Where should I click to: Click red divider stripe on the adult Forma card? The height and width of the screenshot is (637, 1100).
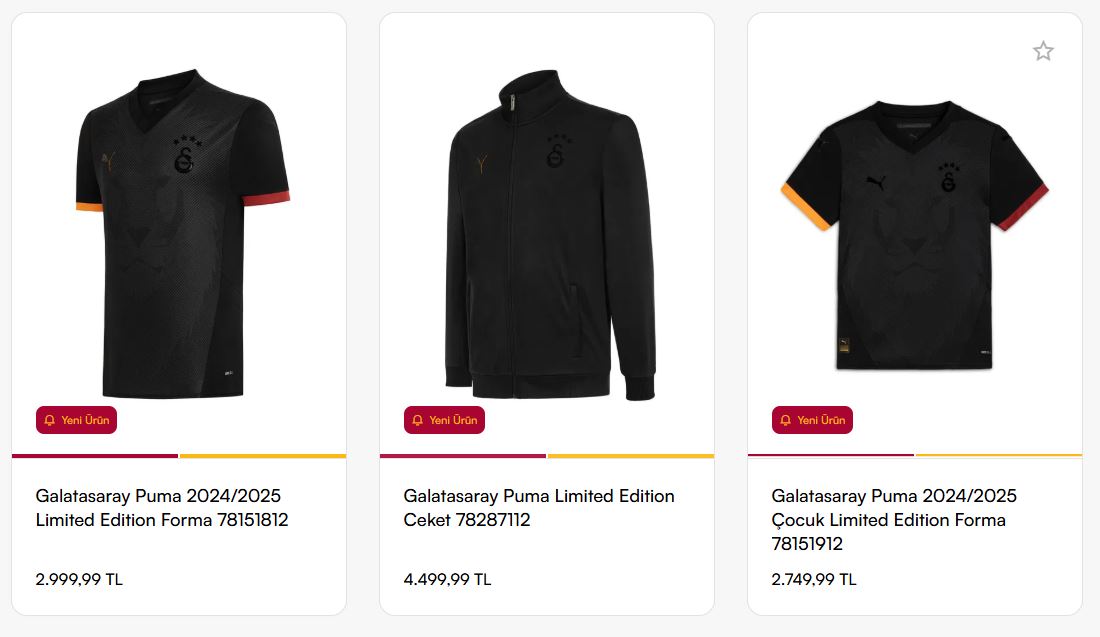[95, 456]
